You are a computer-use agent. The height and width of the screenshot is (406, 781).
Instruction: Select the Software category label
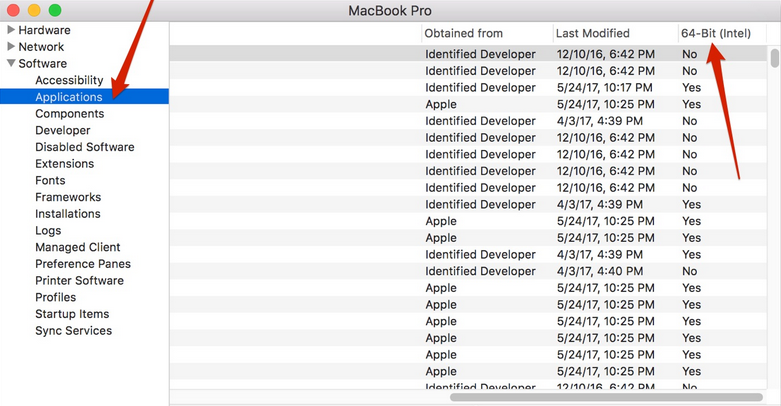click(43, 63)
